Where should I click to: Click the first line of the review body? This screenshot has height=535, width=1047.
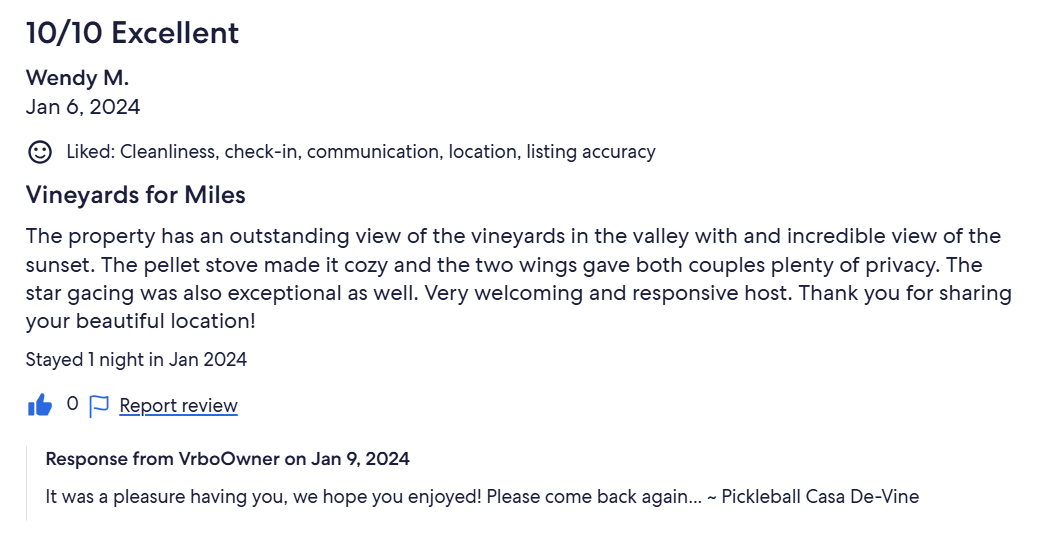pyautogui.click(x=513, y=236)
